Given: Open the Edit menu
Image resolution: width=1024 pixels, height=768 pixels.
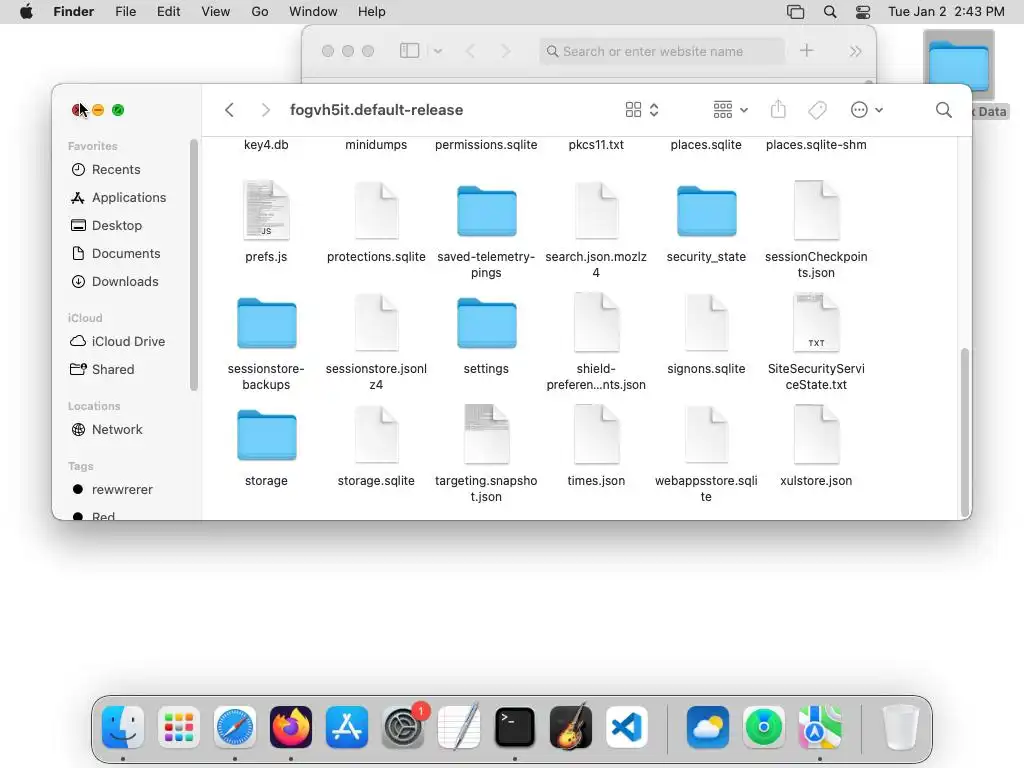Looking at the screenshot, I should [x=168, y=12].
